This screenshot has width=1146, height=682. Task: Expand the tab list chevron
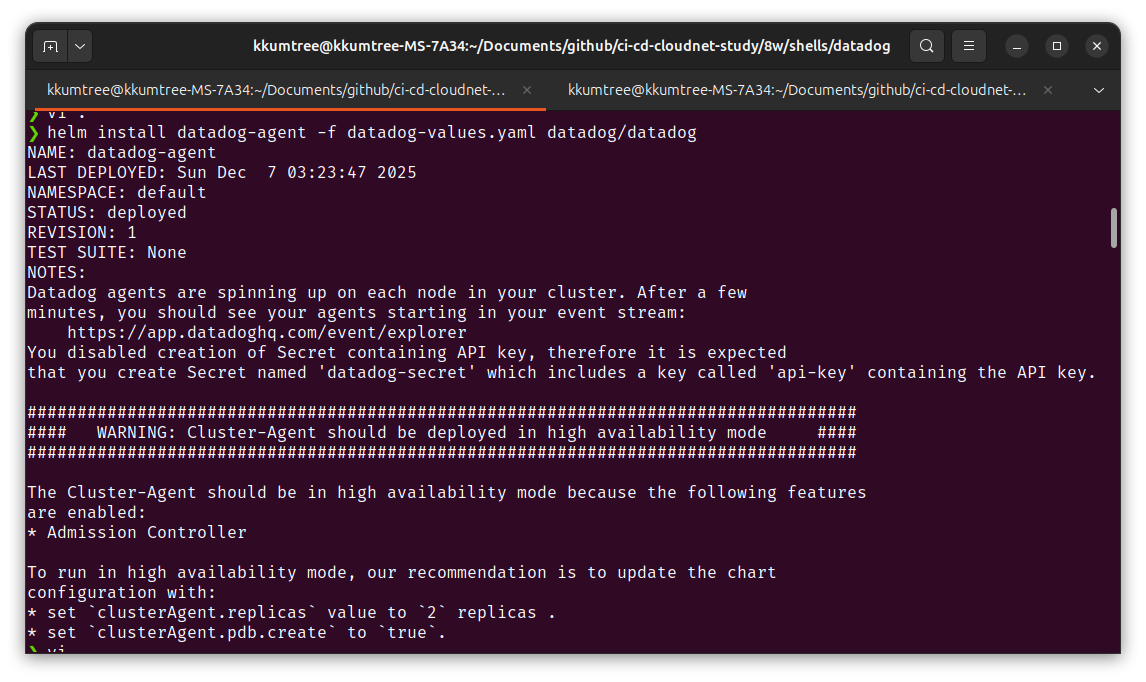click(1098, 91)
